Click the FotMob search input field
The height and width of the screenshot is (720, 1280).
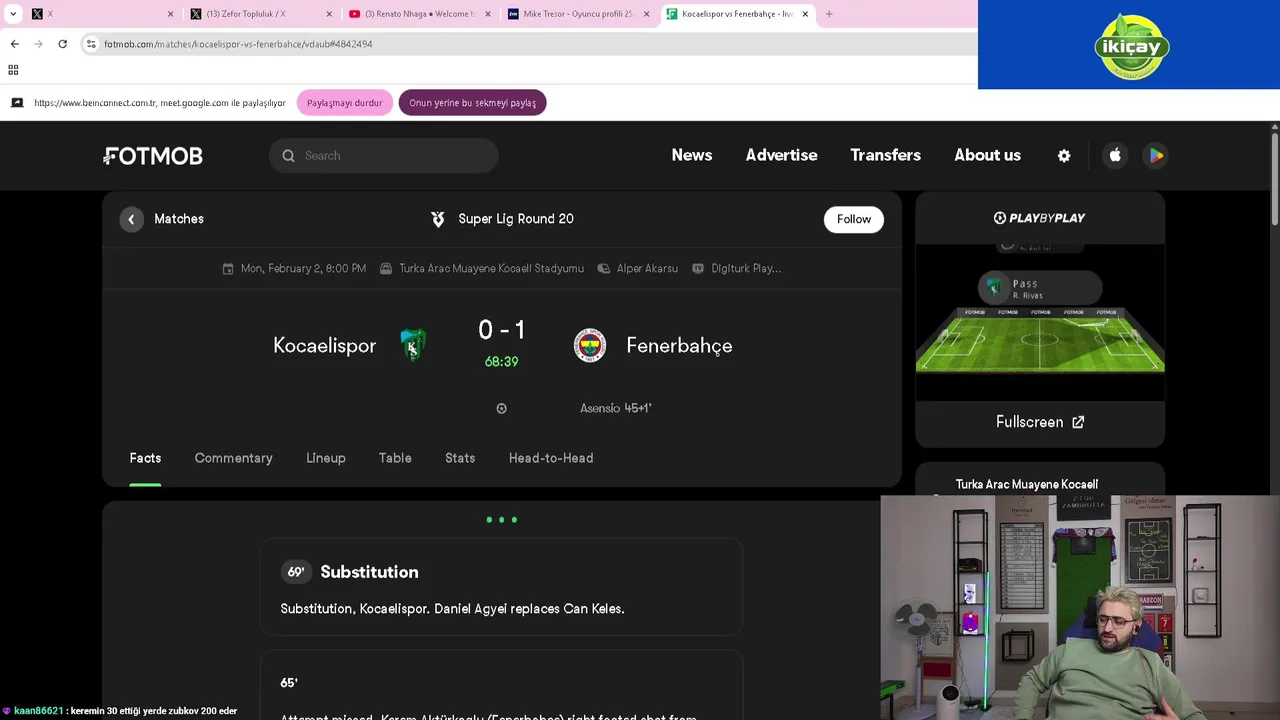(x=383, y=156)
